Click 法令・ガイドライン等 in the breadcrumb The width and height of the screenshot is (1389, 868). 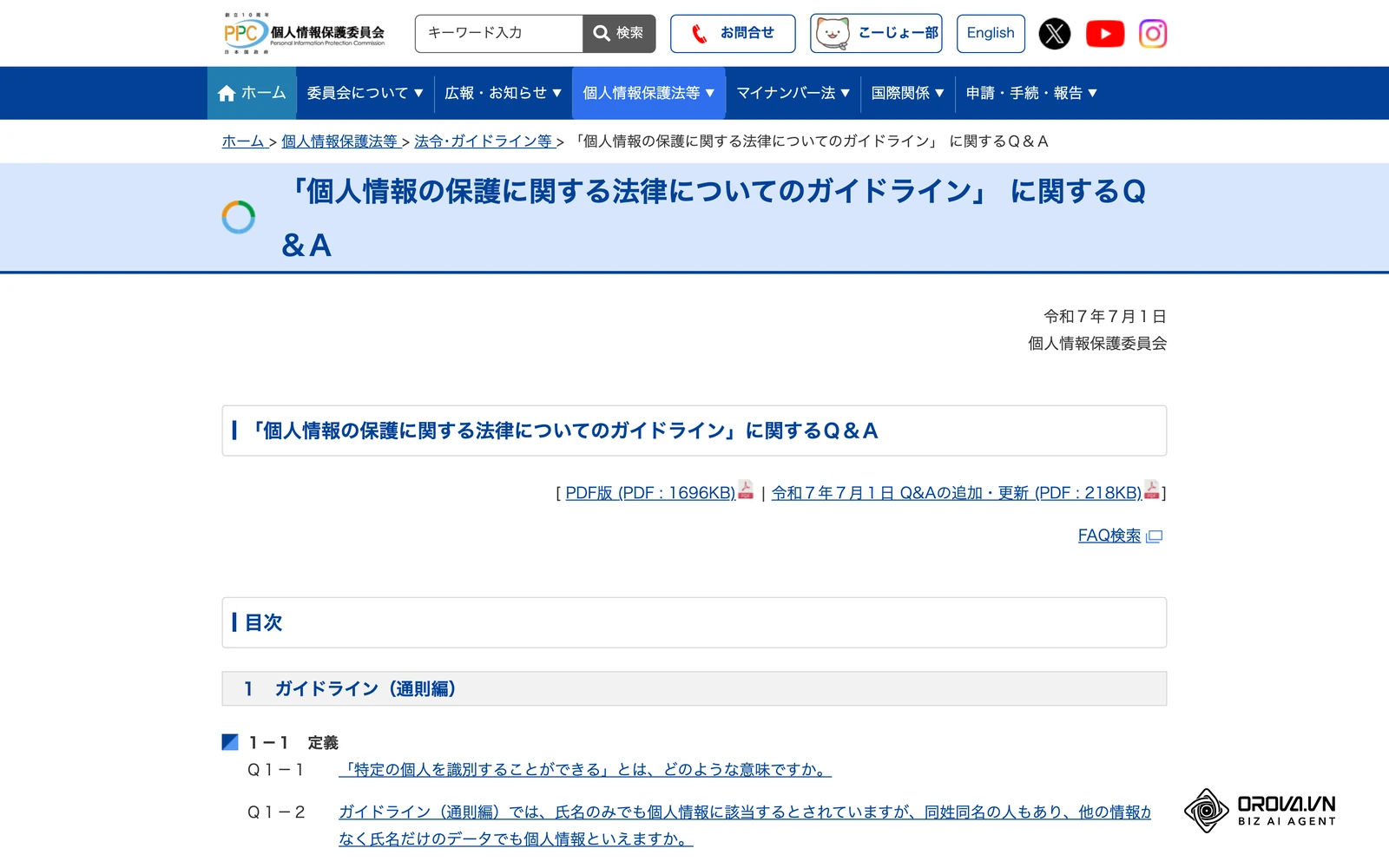[x=484, y=141]
